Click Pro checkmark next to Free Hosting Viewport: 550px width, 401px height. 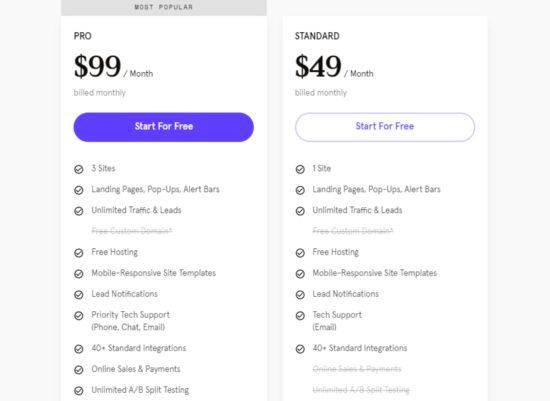coord(79,253)
